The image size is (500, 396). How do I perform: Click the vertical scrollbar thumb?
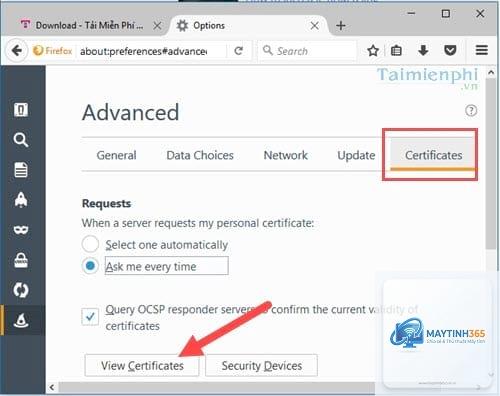[491, 164]
